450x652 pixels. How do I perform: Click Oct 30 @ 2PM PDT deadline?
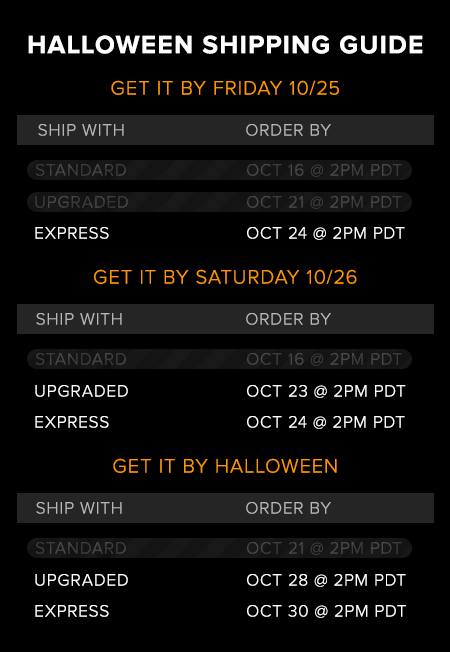pyautogui.click(x=326, y=611)
